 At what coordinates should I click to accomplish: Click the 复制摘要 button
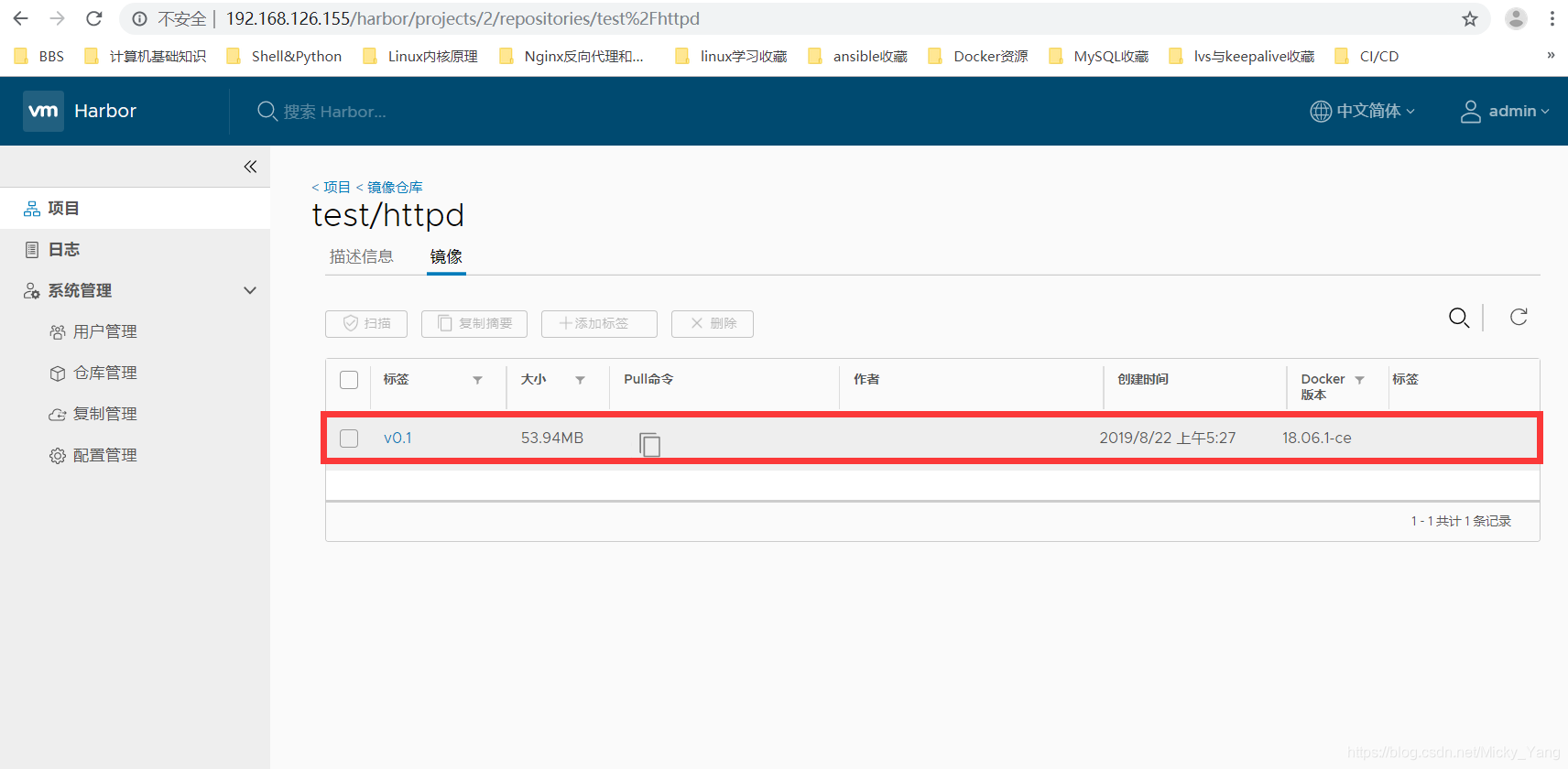pos(474,324)
